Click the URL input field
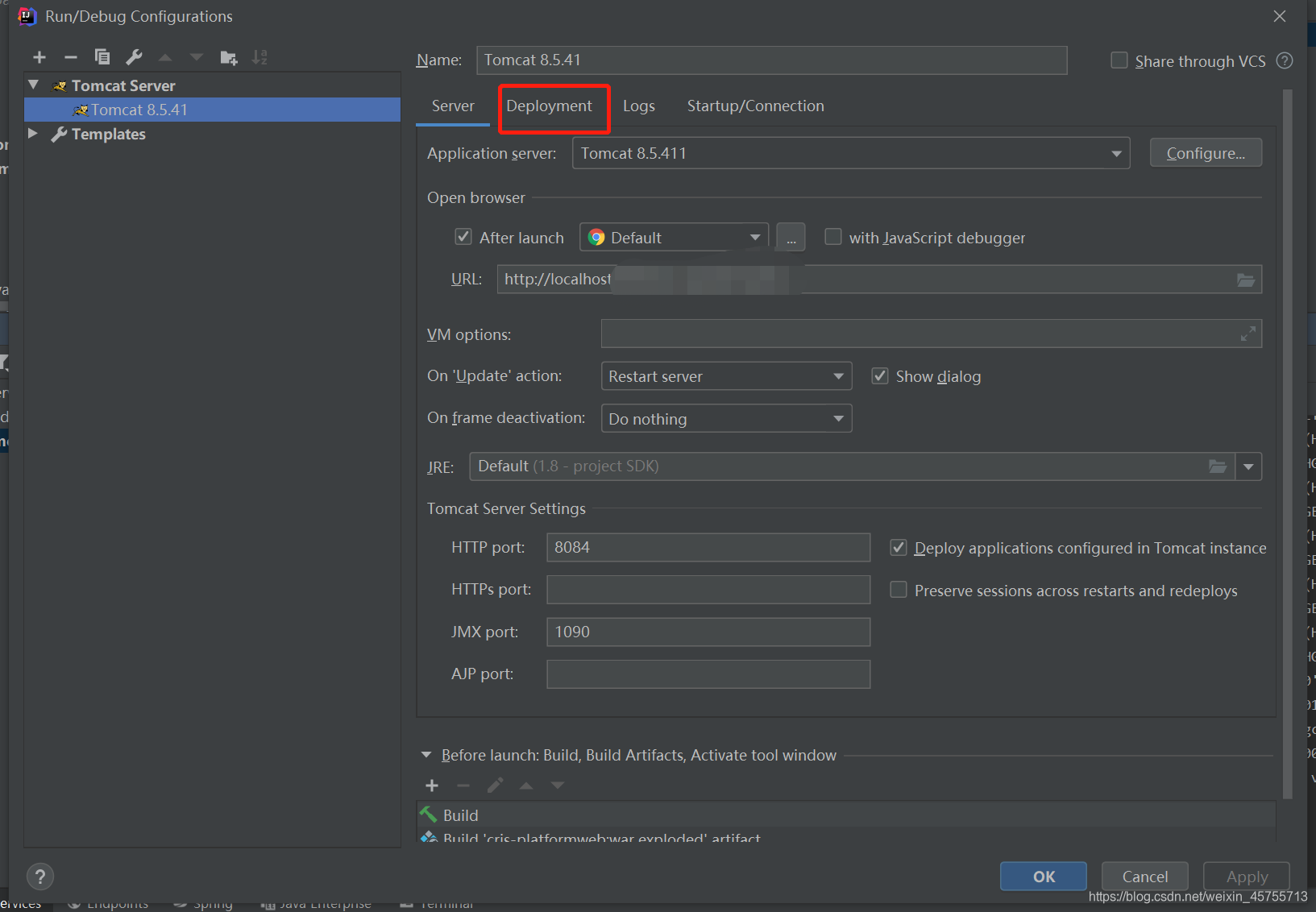Screen dimensions: 1316x912 879,280
